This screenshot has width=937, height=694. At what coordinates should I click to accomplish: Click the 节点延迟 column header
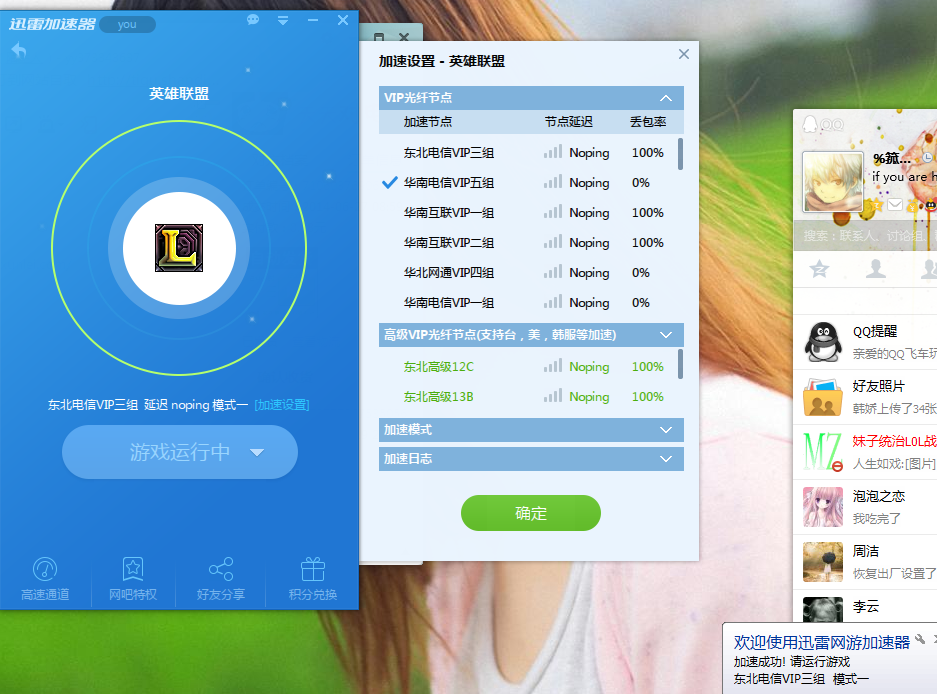568,122
